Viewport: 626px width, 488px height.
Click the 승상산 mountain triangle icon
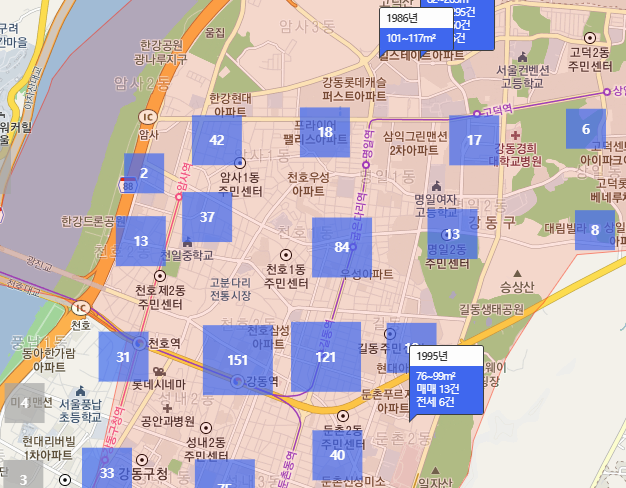coord(517,274)
